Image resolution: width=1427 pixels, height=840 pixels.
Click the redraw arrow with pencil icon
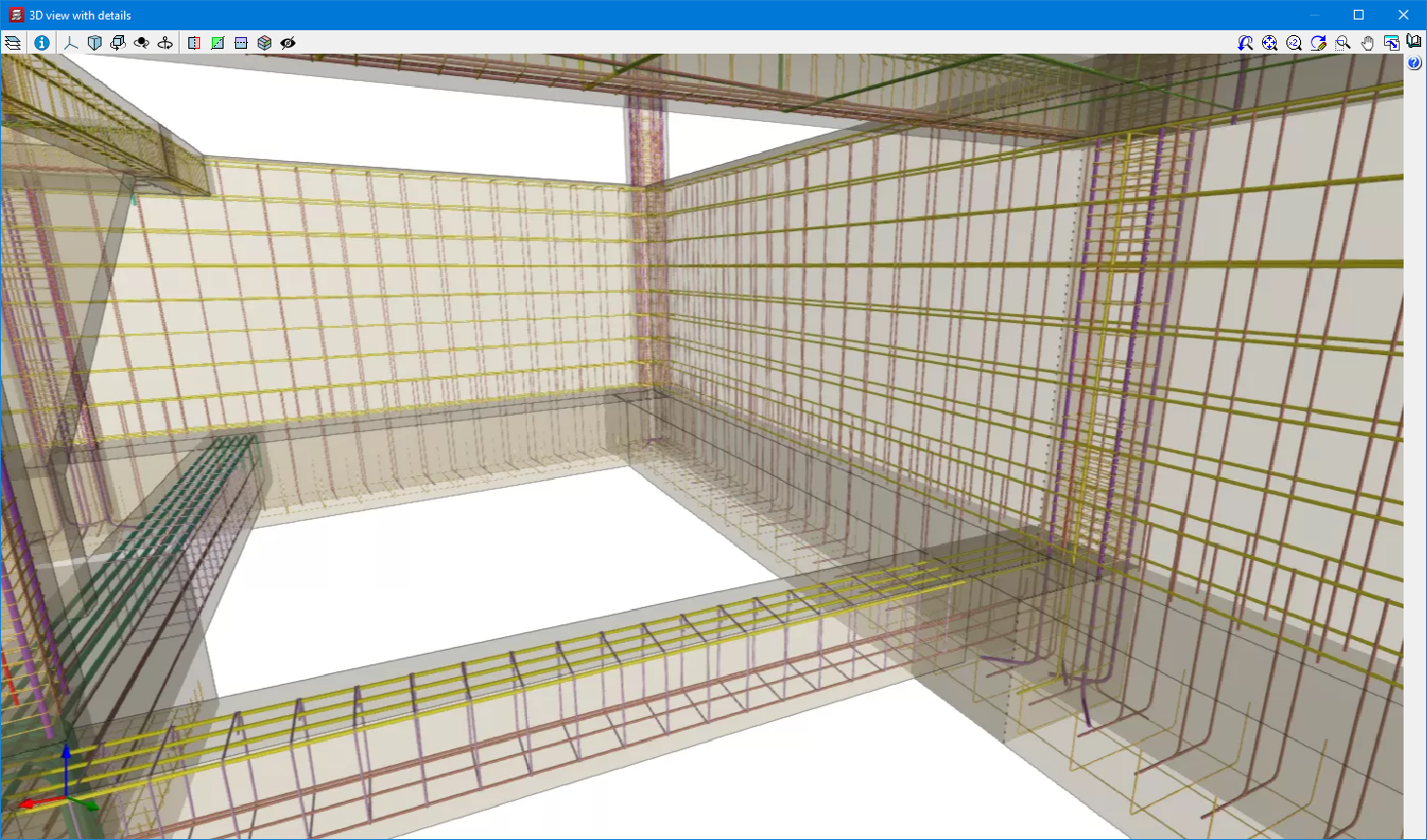pos(1319,43)
